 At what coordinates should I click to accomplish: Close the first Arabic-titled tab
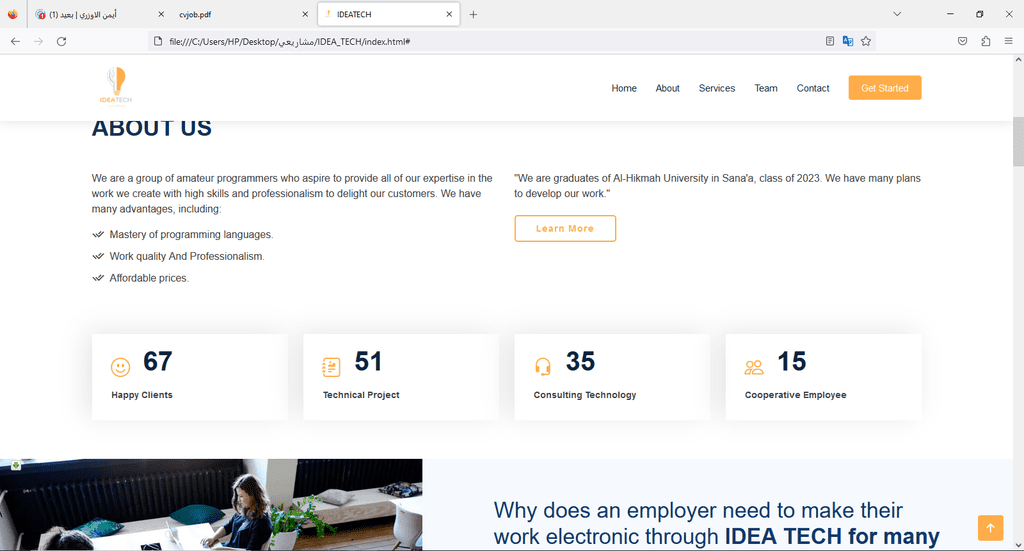tap(161, 14)
